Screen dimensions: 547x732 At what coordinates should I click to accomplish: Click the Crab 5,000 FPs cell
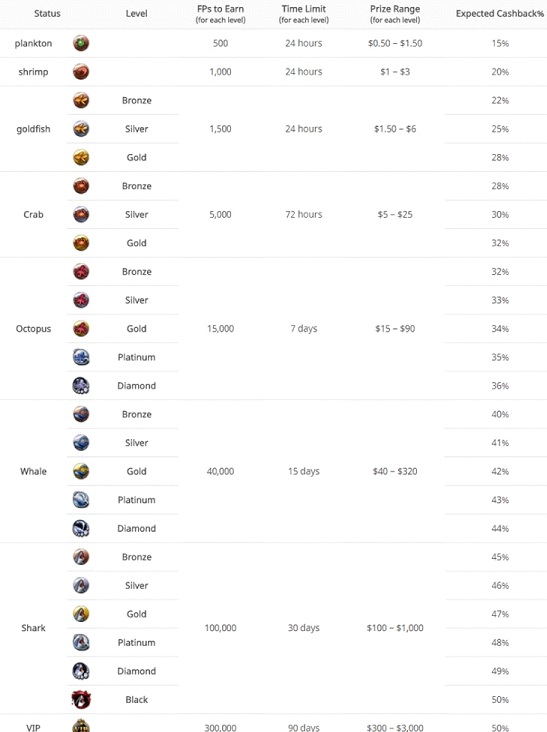220,215
